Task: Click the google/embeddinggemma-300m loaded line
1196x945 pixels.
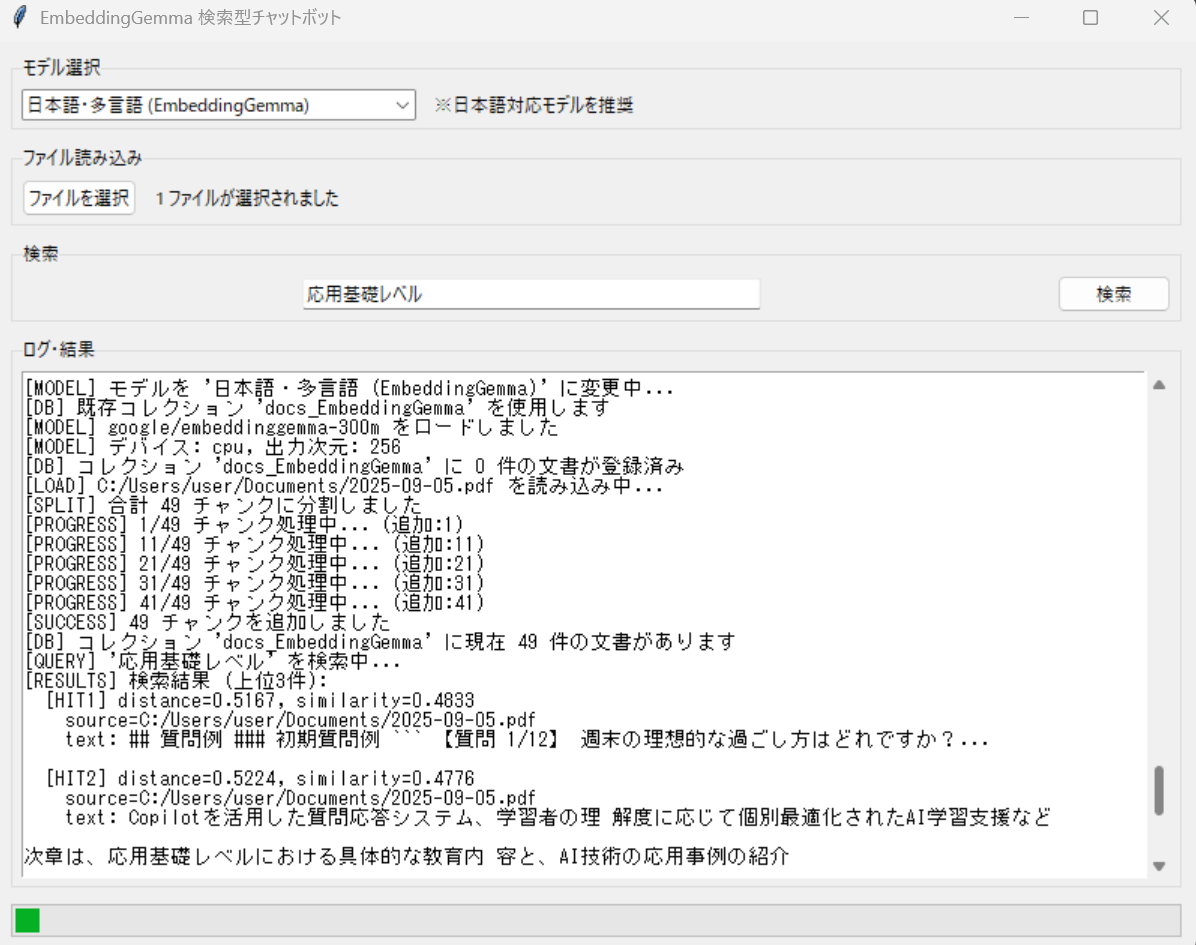Action: [x=291, y=427]
